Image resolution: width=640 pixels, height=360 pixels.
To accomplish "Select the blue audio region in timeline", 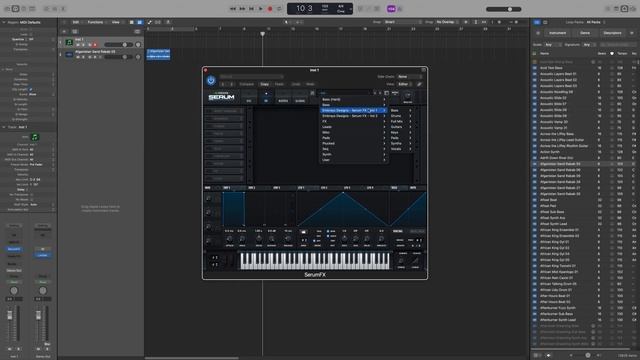I will pyautogui.click(x=158, y=54).
